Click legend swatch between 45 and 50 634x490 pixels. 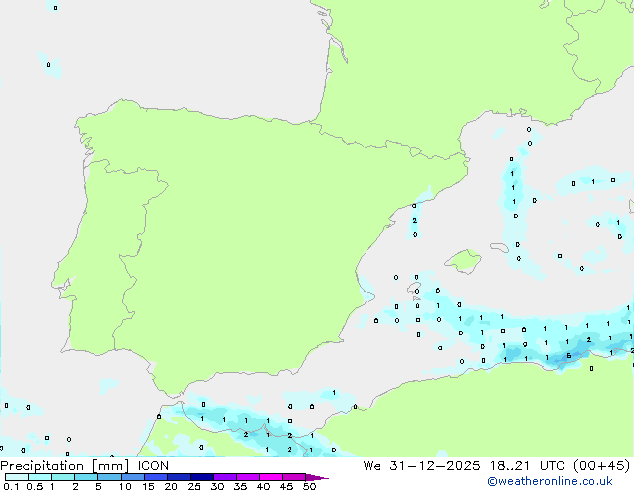(x=294, y=477)
